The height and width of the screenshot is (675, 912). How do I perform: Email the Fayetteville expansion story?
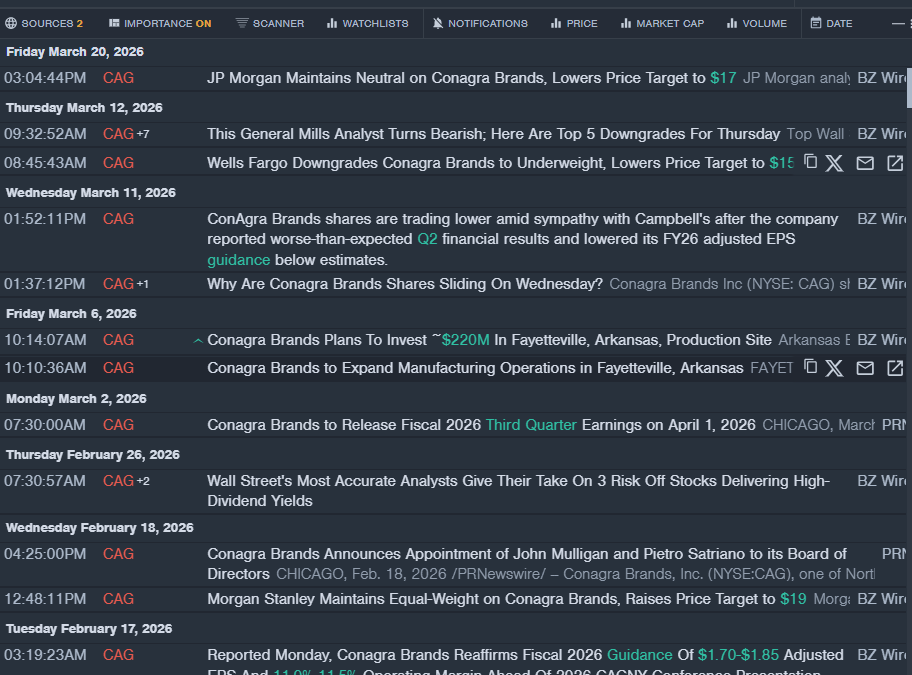point(865,368)
